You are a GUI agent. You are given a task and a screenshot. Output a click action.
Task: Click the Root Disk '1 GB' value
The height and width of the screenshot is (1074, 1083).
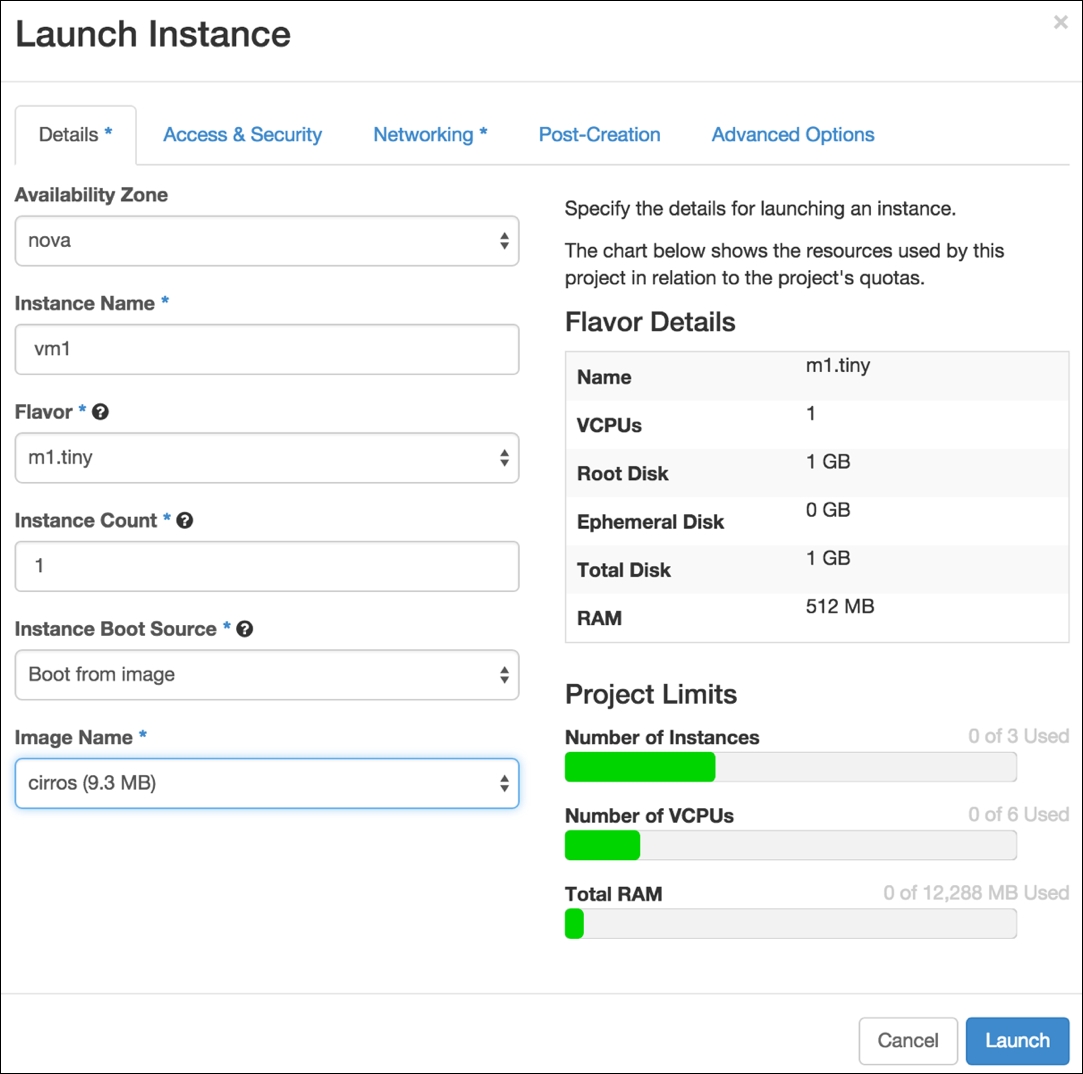tap(828, 461)
